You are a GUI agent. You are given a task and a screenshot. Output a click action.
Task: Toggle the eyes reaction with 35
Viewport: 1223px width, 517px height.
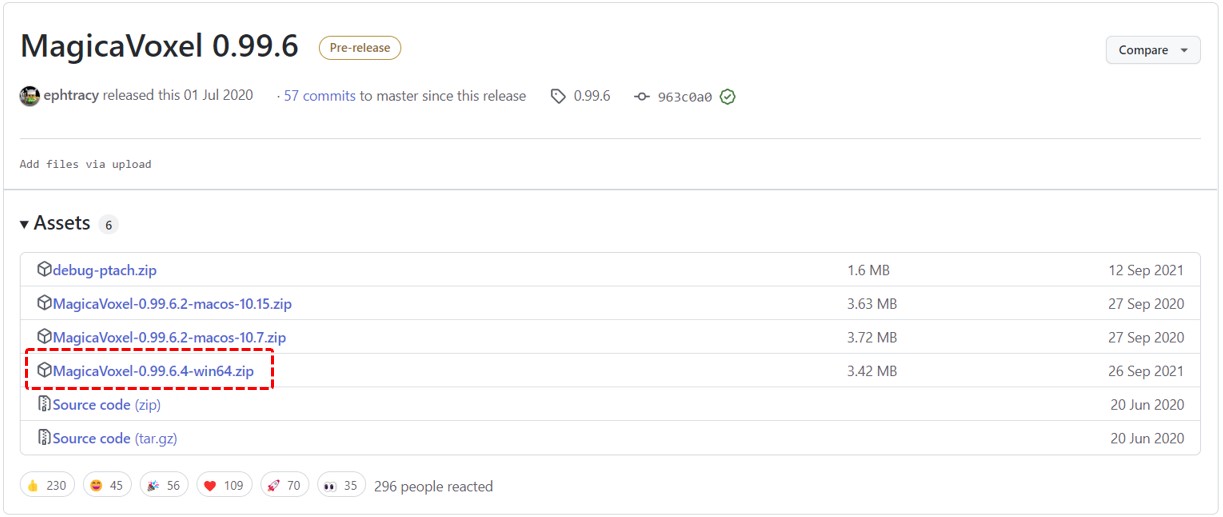342,486
